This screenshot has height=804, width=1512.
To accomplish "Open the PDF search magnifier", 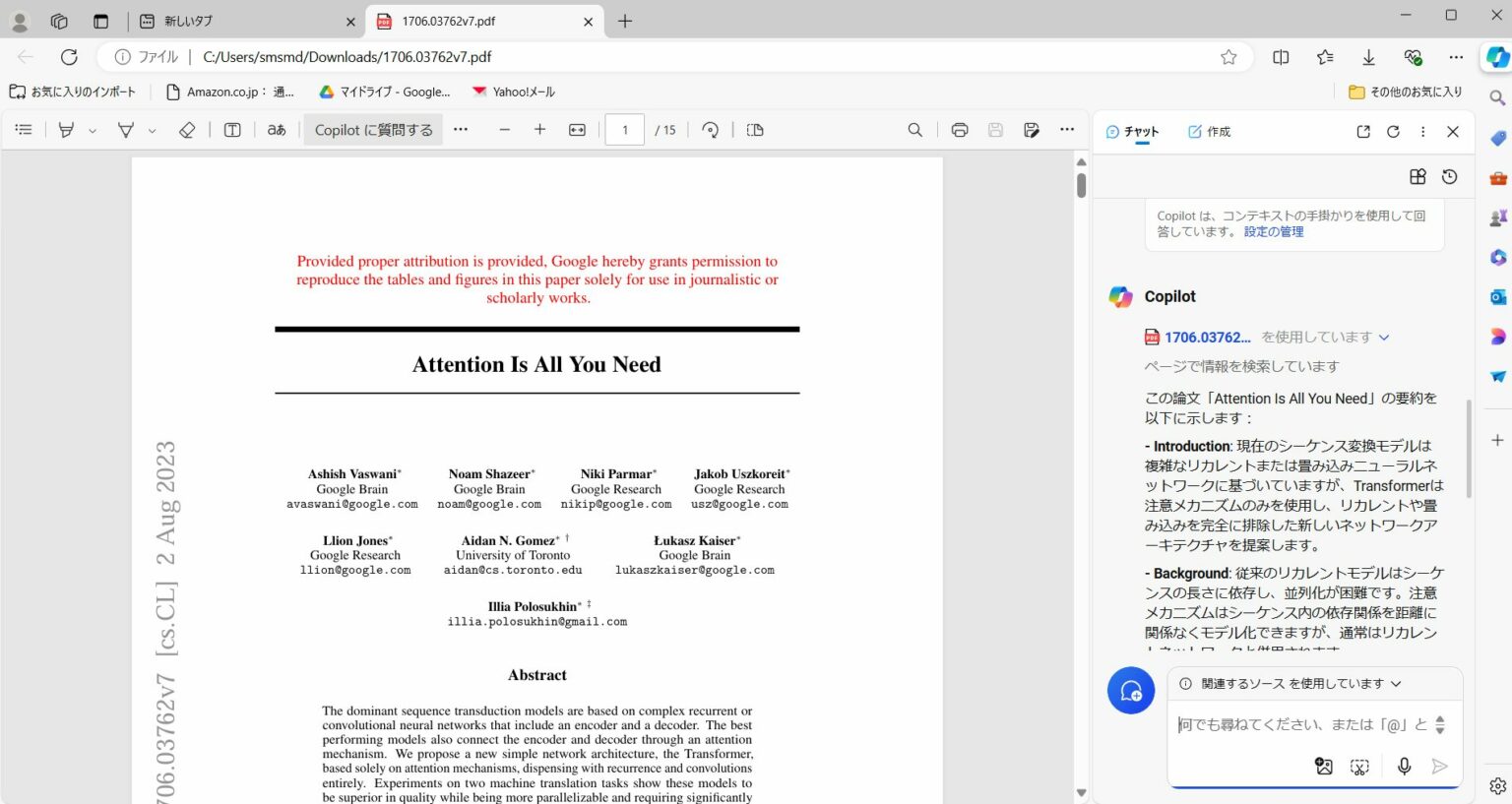I will pos(914,130).
